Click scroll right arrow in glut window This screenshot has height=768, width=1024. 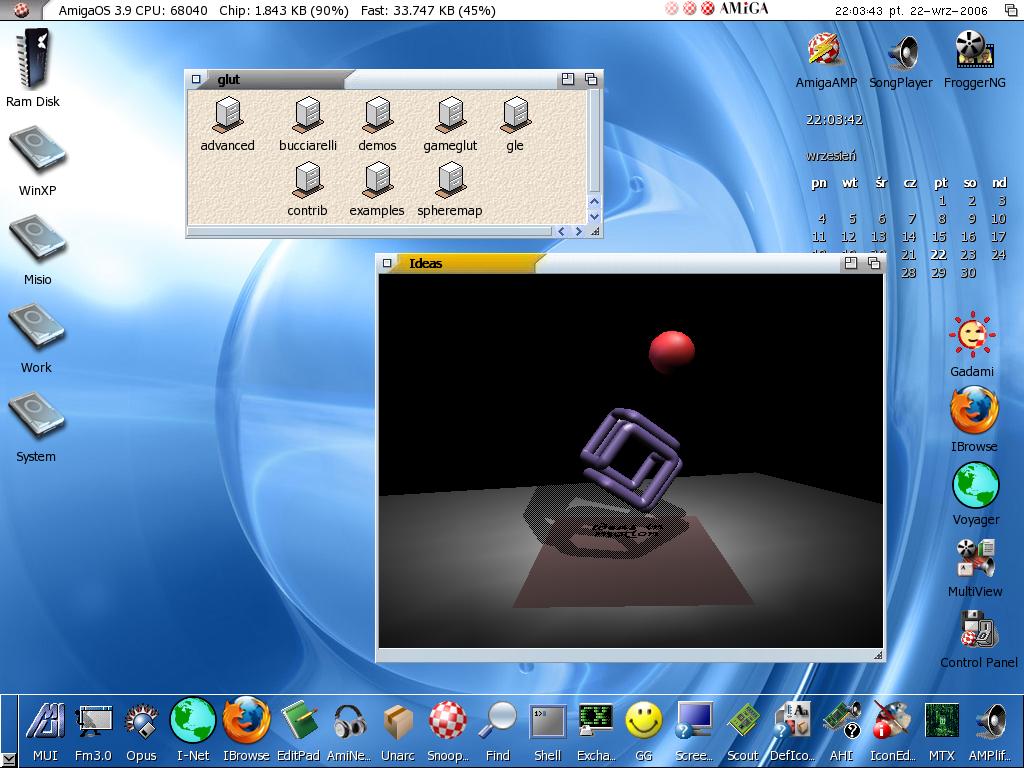pos(578,231)
